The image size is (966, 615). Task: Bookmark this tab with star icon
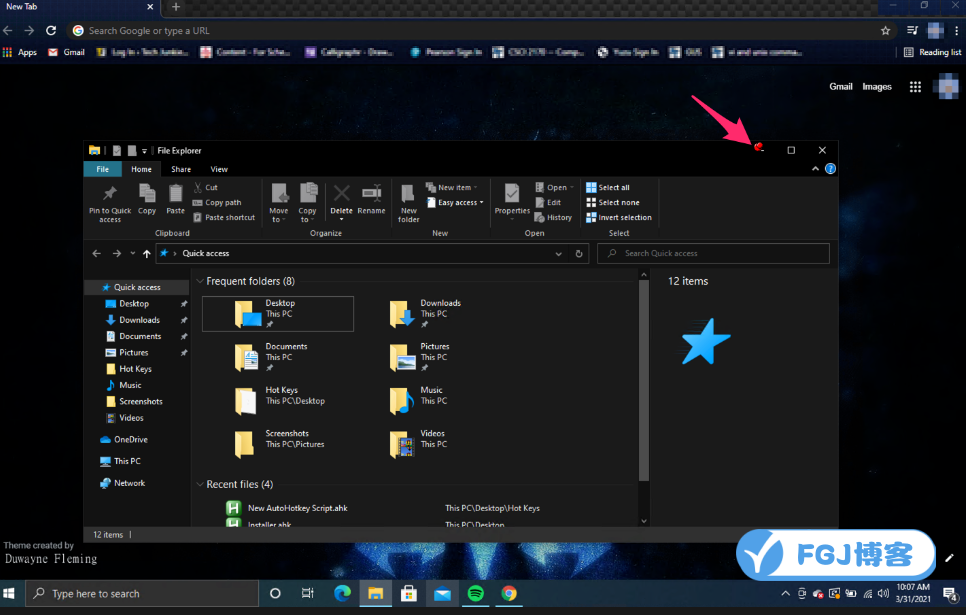point(885,31)
